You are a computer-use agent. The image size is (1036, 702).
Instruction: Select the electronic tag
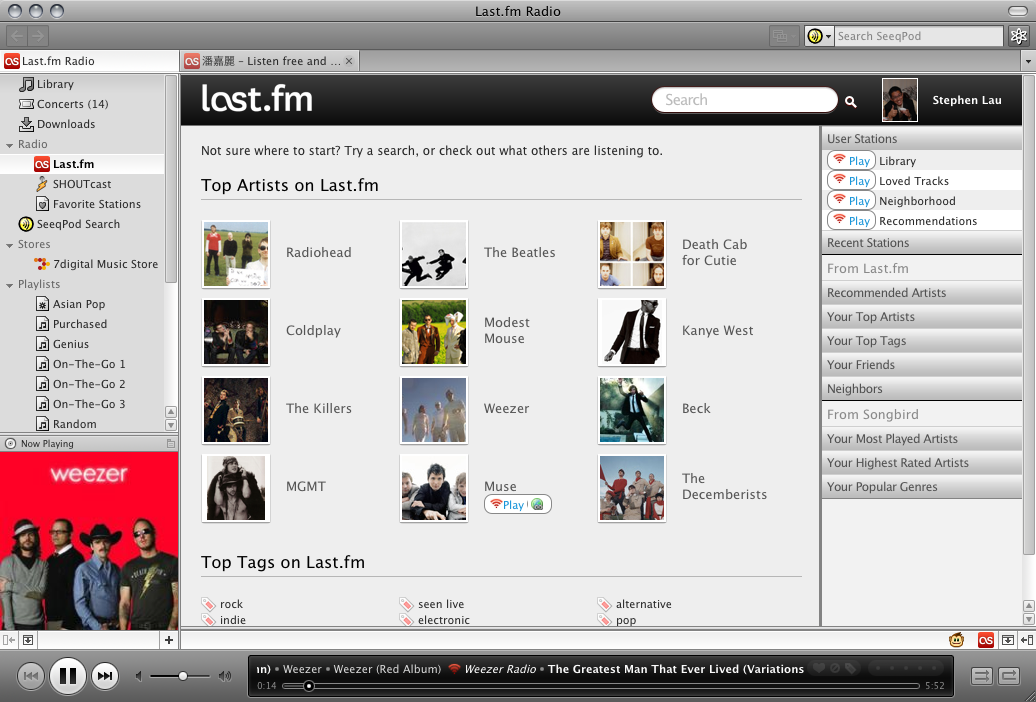tap(443, 620)
